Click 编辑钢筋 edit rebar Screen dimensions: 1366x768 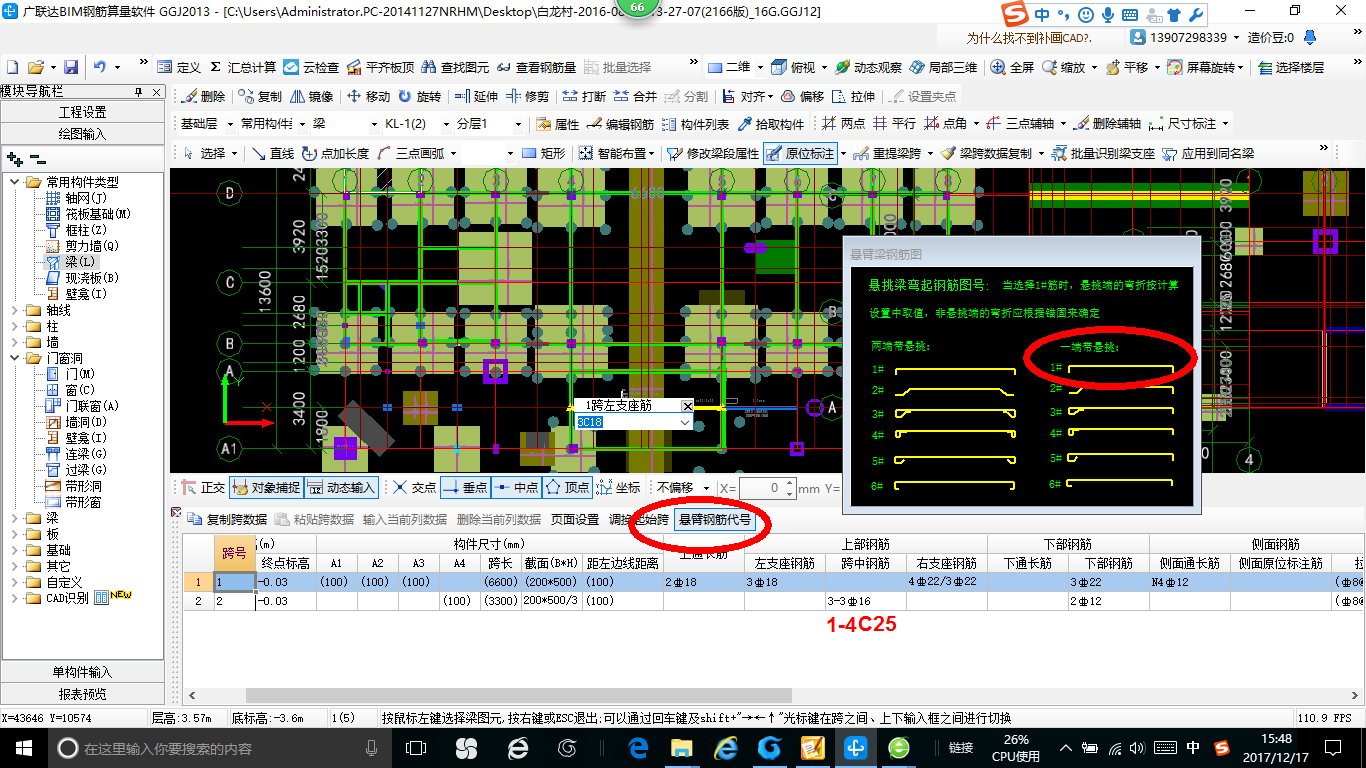click(621, 124)
